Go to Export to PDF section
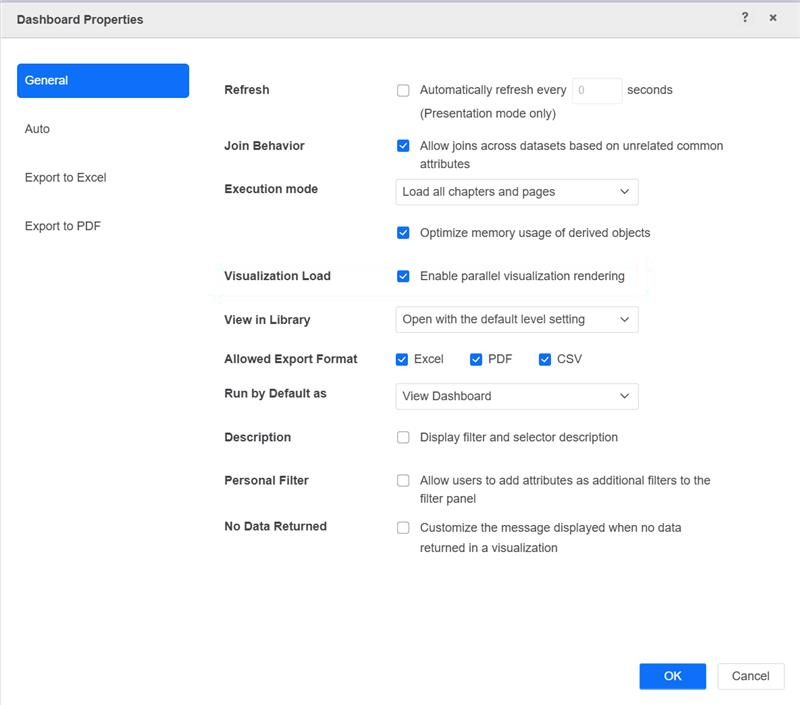Screen dimensions: 800x705 point(63,226)
